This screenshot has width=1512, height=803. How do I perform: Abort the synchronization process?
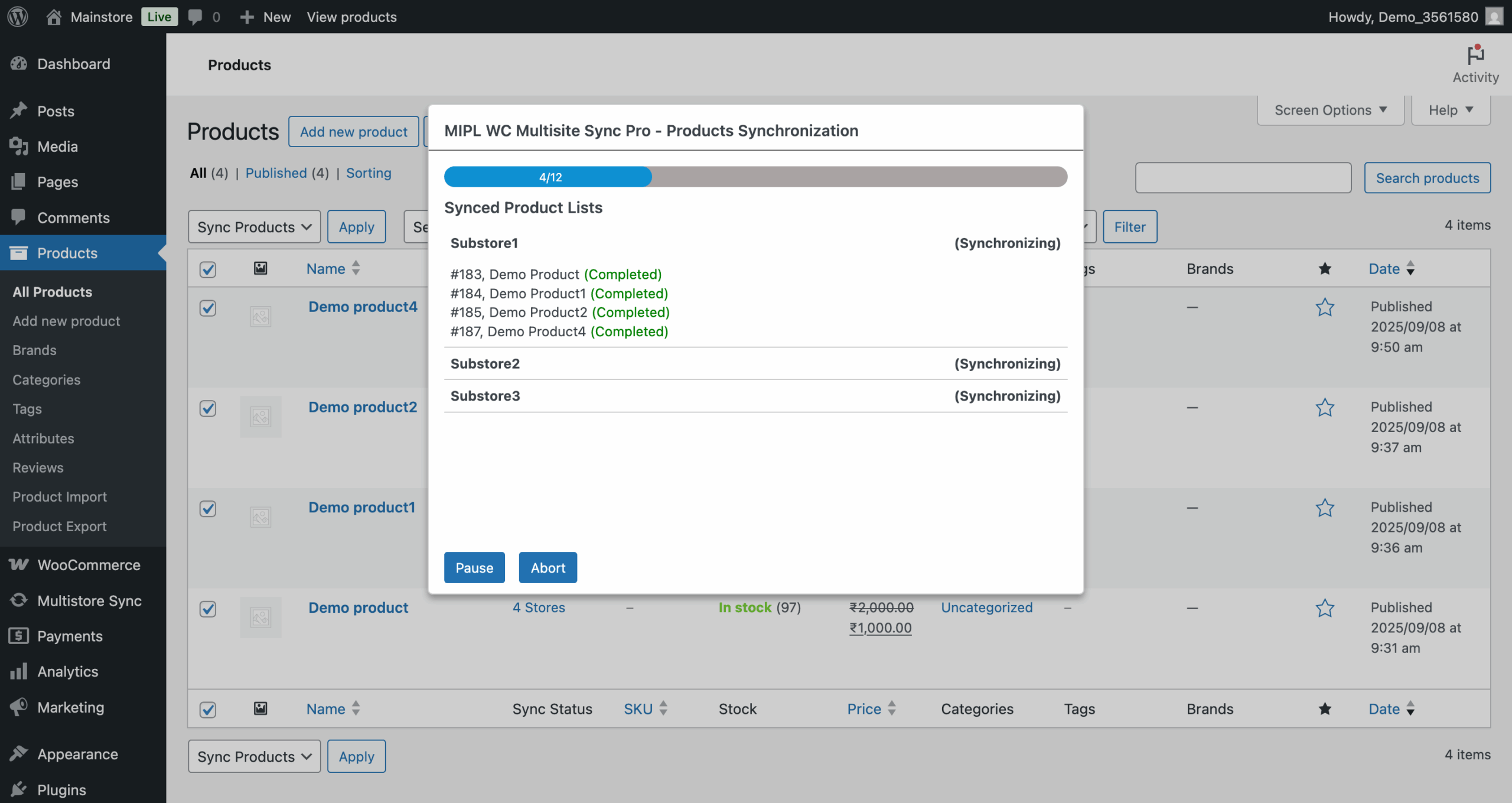[x=548, y=568]
